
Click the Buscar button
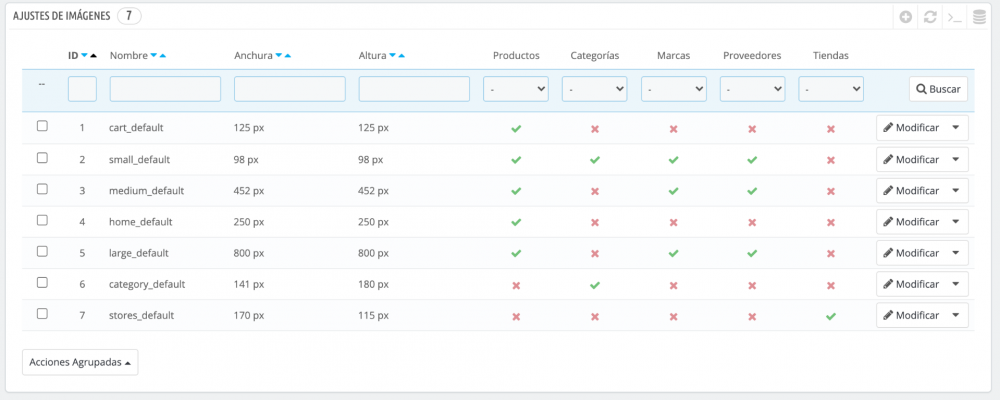(938, 89)
